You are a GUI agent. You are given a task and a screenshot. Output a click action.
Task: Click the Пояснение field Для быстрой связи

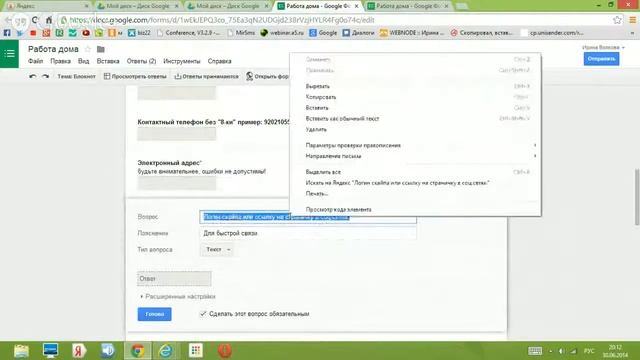pyautogui.click(x=308, y=233)
